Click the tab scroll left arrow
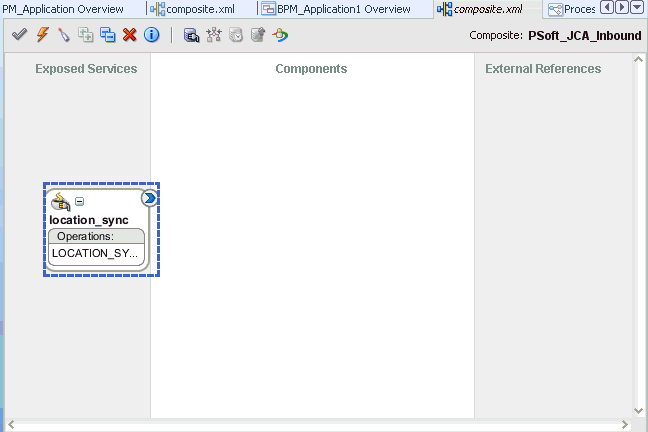This screenshot has width=648, height=432. coord(607,7)
